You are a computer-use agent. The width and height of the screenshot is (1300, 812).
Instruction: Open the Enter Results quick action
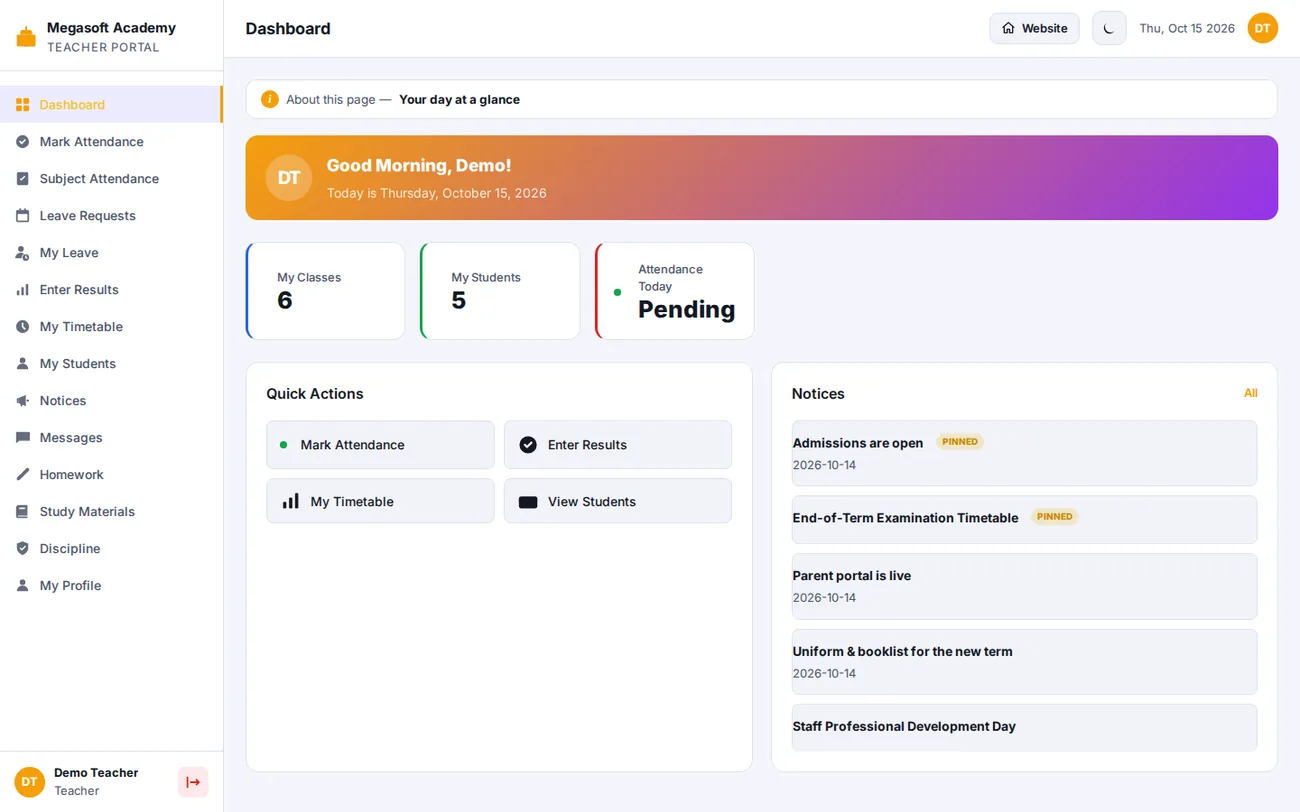point(618,445)
